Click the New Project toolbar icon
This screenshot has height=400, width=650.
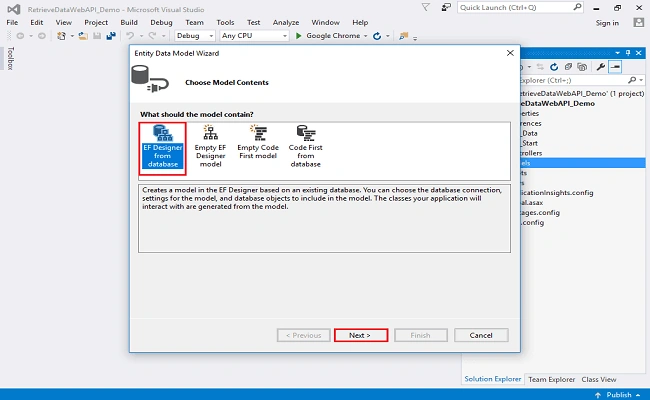61,36
